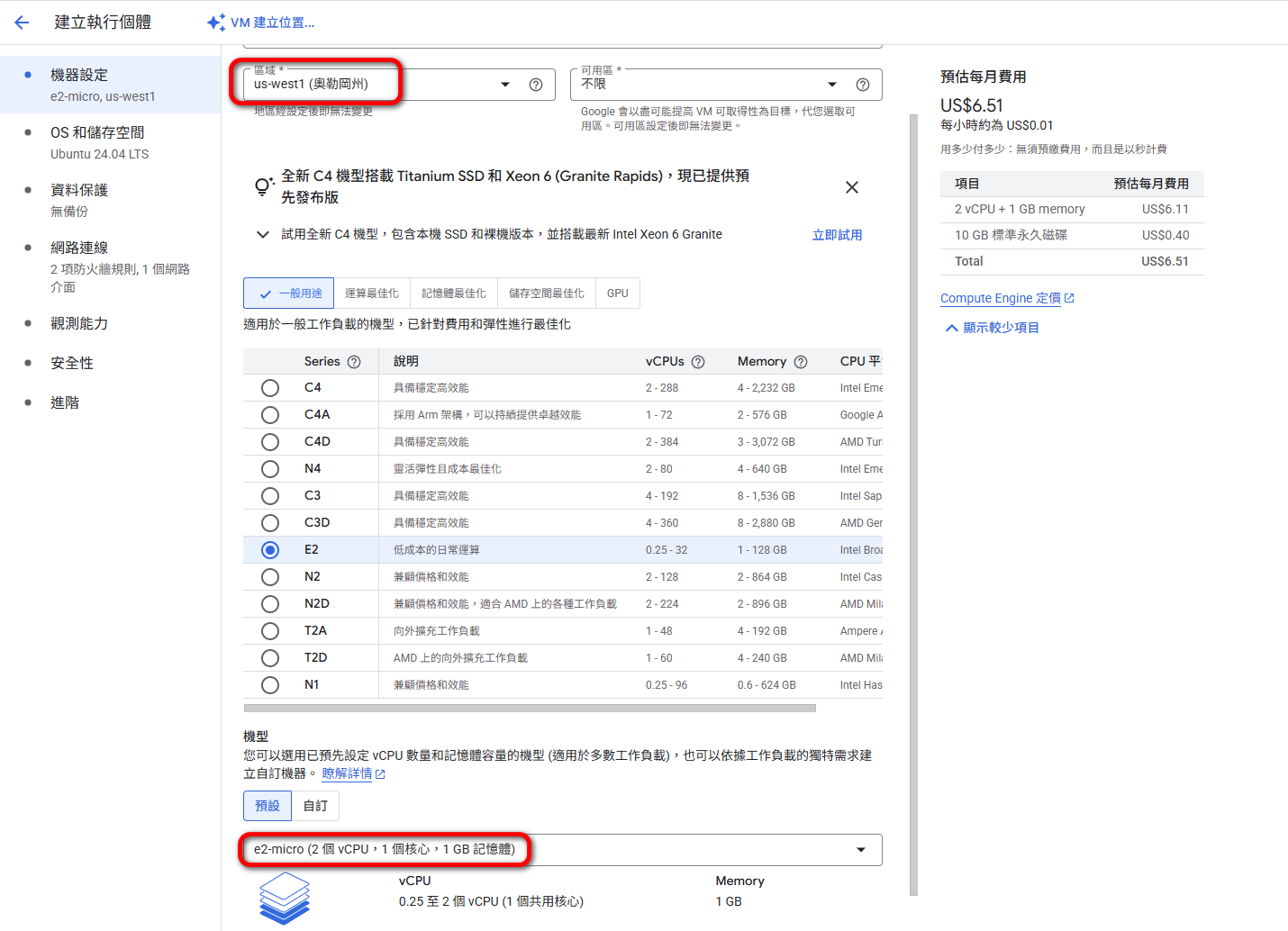Dismiss the C4 machine type announcement
This screenshot has width=1288, height=931.
click(852, 187)
